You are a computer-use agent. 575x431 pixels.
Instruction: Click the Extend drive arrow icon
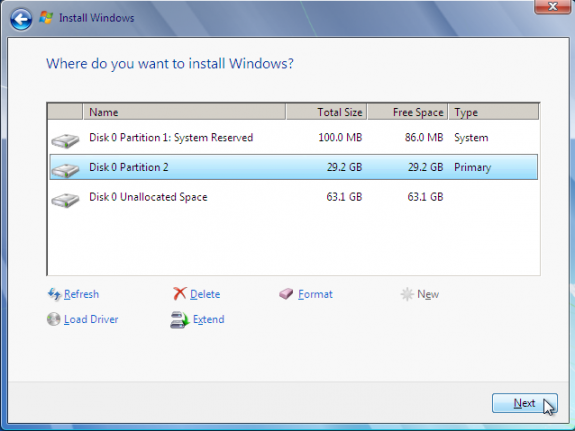(x=179, y=320)
